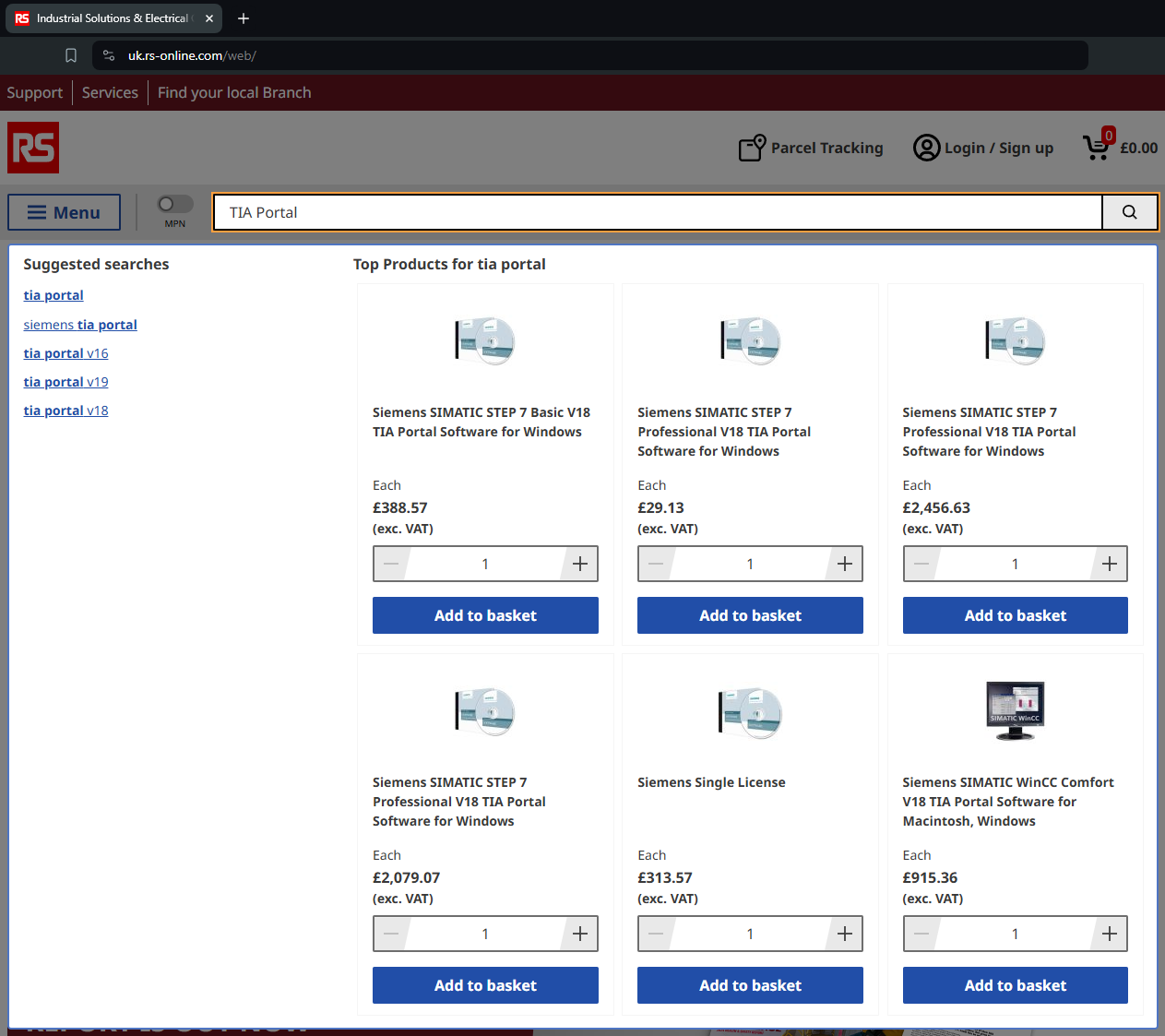Image resolution: width=1165 pixels, height=1036 pixels.
Task: Open the shopping basket cart icon
Action: (x=1097, y=148)
